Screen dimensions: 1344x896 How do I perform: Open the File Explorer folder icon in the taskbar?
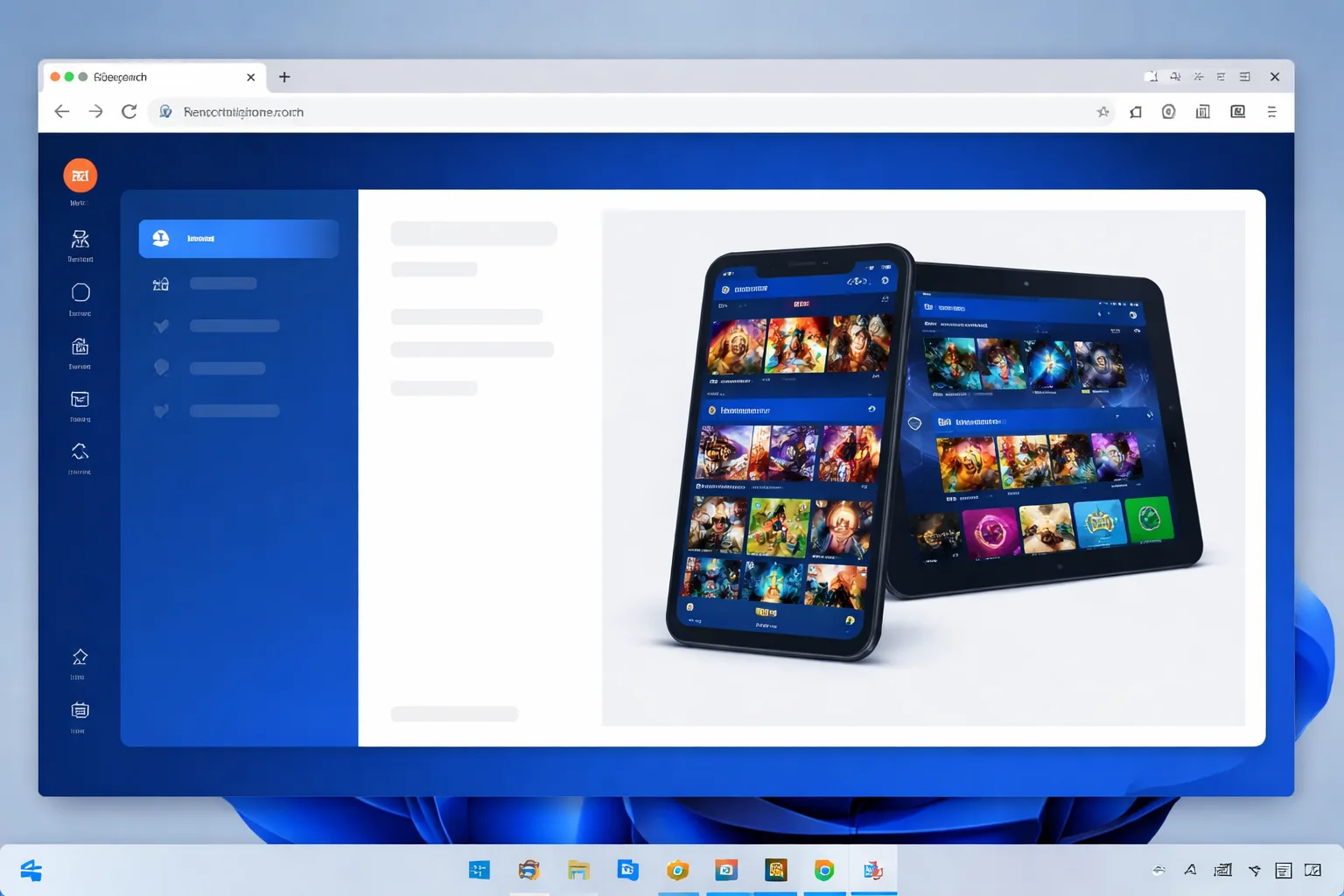click(577, 870)
